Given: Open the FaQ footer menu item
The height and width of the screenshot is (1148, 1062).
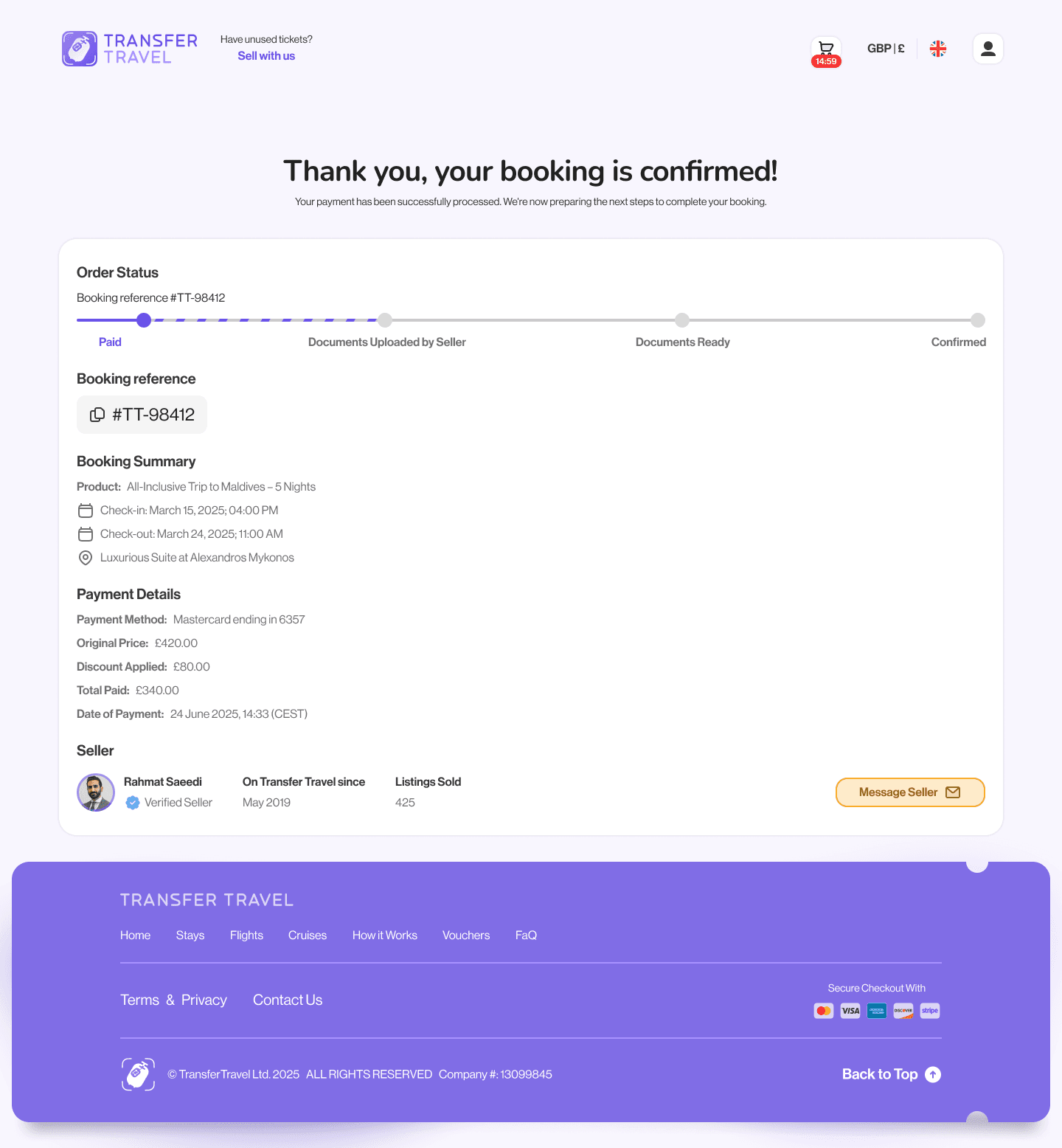Looking at the screenshot, I should pyautogui.click(x=526, y=935).
